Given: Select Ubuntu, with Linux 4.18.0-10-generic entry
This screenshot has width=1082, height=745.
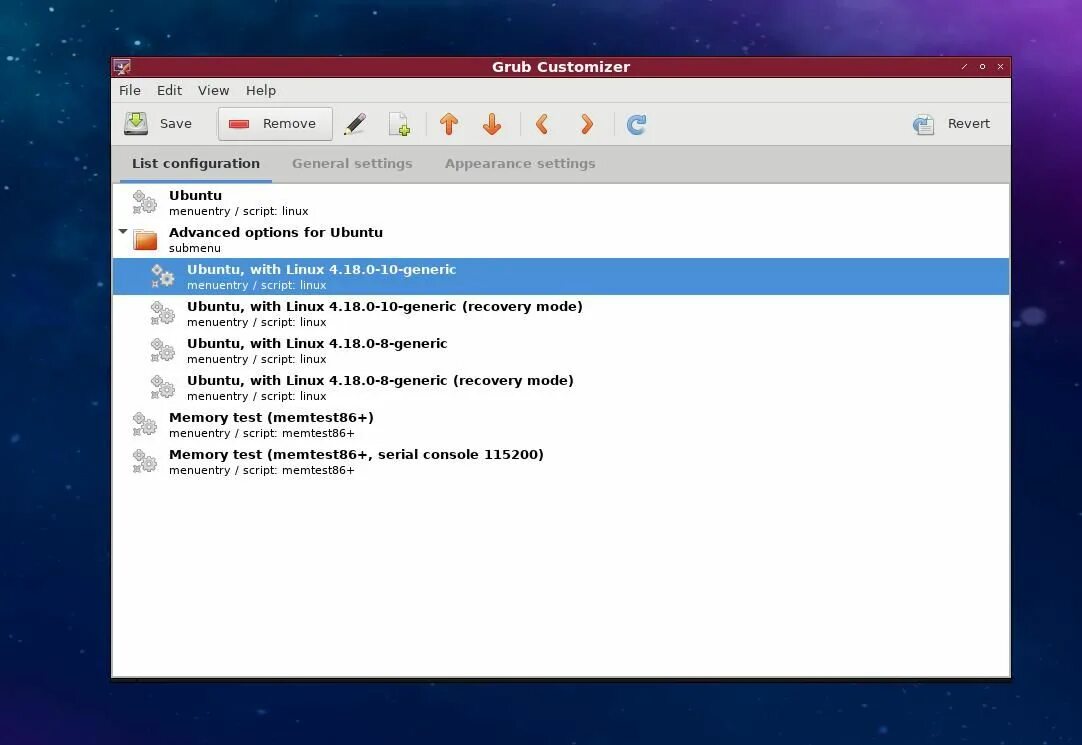Looking at the screenshot, I should point(560,277).
